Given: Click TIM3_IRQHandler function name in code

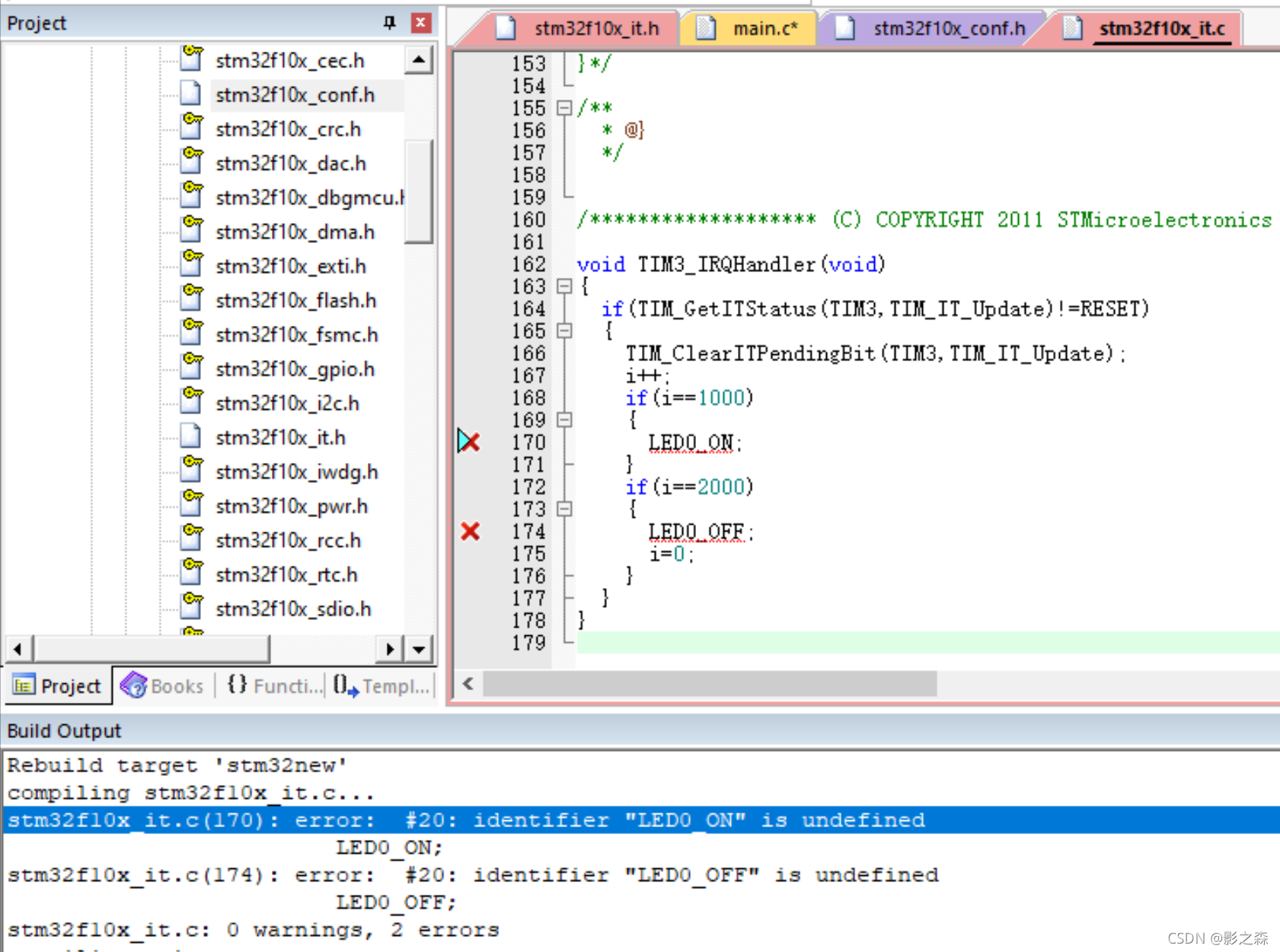Looking at the screenshot, I should pyautogui.click(x=727, y=264).
